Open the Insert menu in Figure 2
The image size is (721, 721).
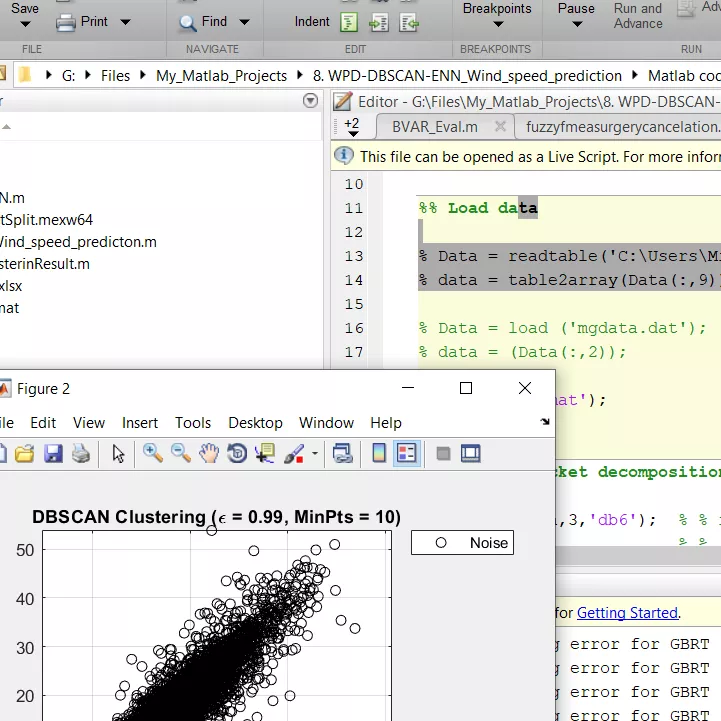[x=140, y=423]
